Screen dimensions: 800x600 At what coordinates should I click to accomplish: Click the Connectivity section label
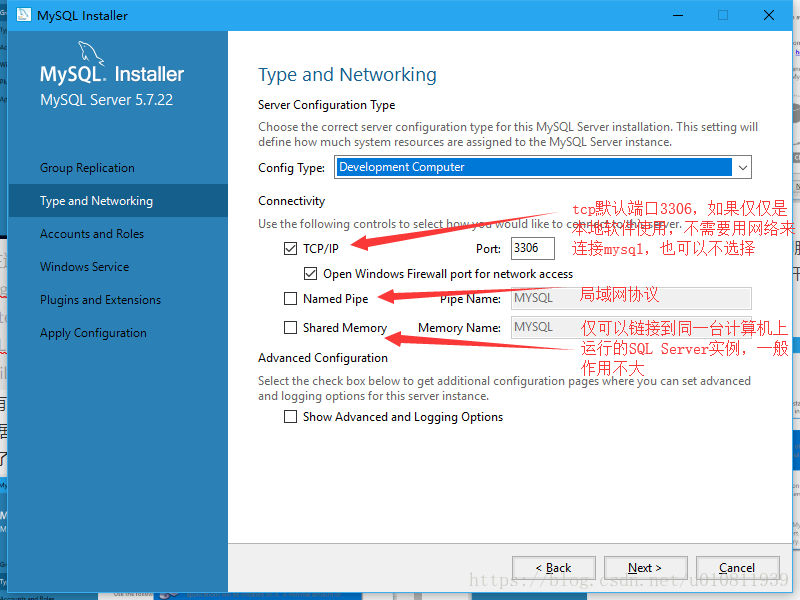click(291, 201)
